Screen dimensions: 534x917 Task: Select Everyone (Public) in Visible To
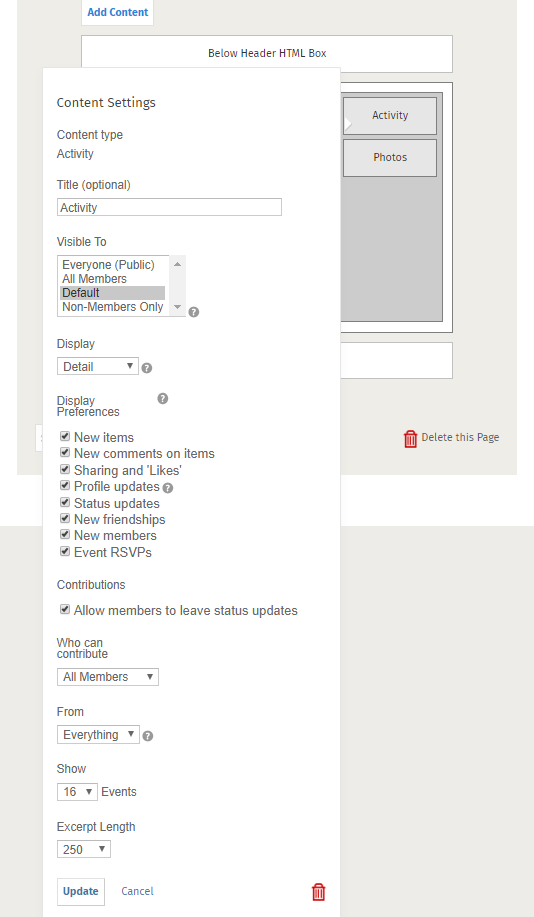click(108, 265)
